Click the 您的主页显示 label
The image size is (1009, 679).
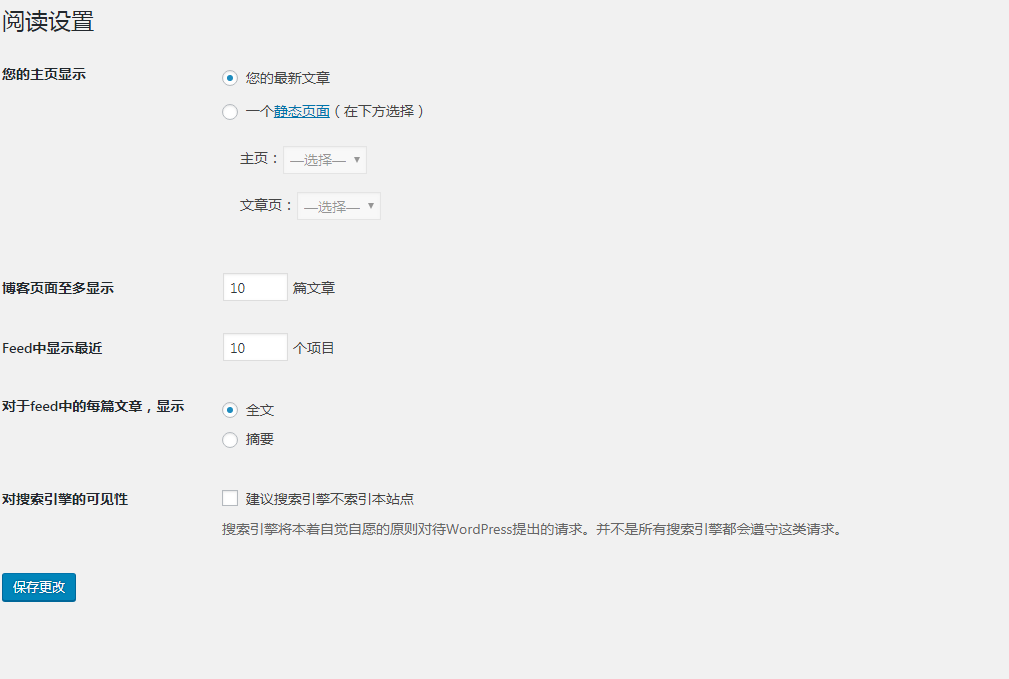(44, 75)
